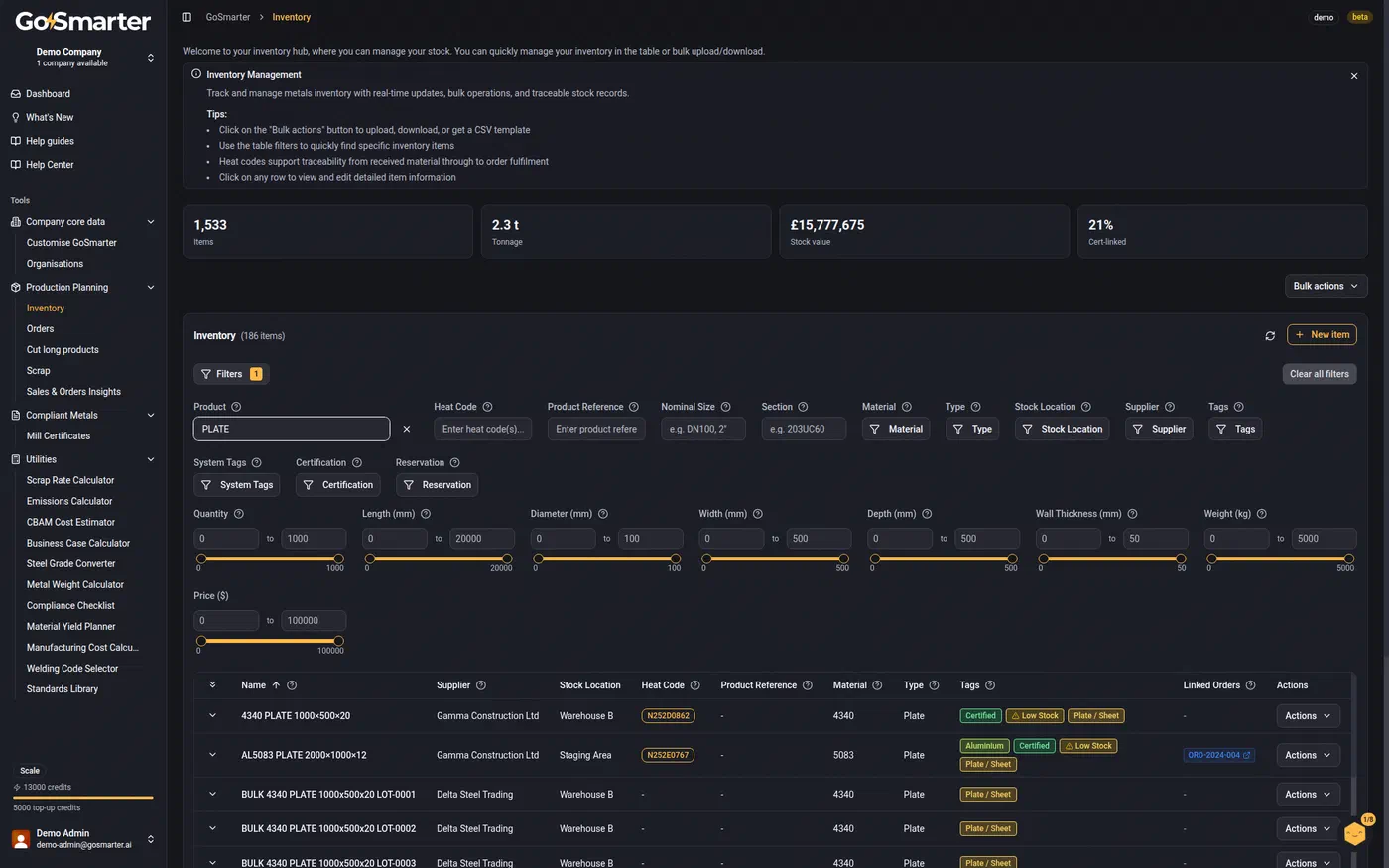Image resolution: width=1389 pixels, height=868 pixels.
Task: Expand the BULK 4340 PLATE LOT-0001 row
Action: tap(212, 794)
